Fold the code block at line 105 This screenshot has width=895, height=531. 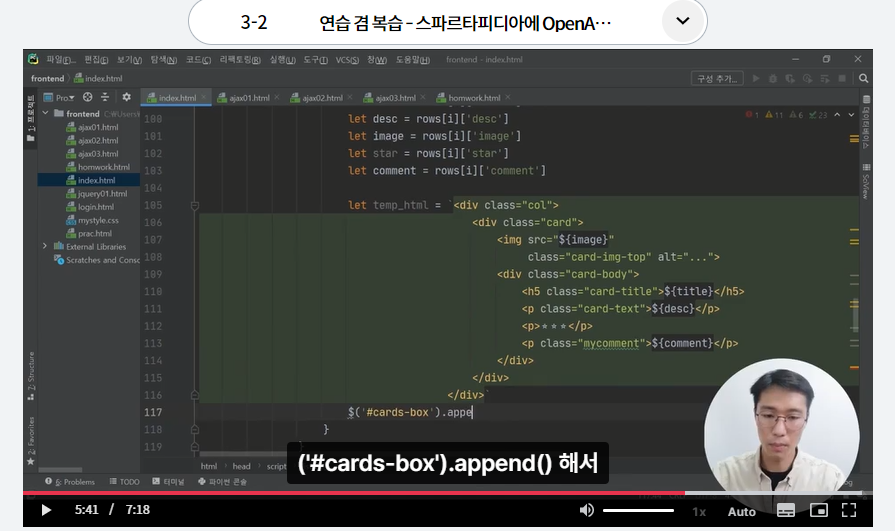[195, 206]
